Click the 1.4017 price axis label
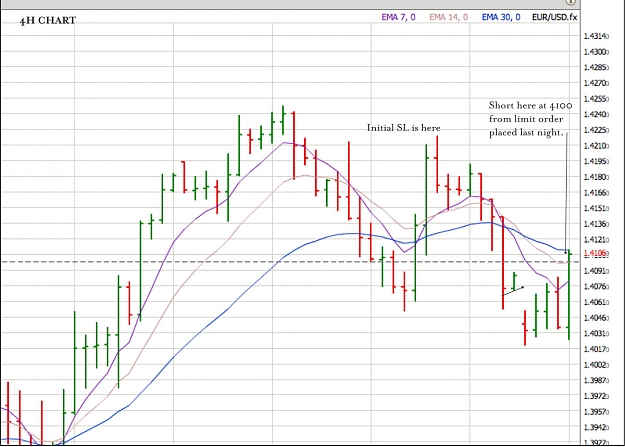 (x=596, y=349)
